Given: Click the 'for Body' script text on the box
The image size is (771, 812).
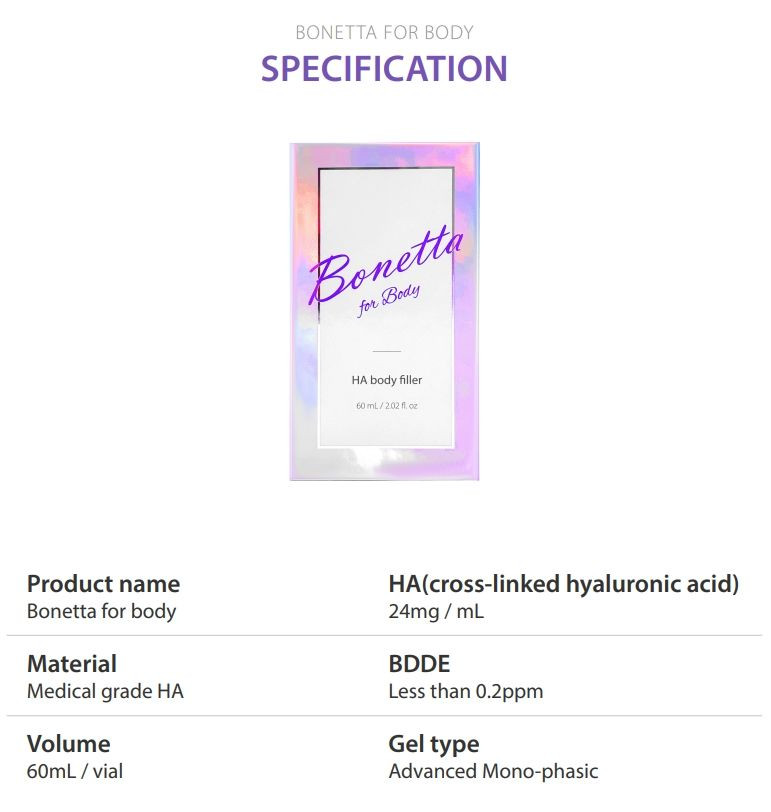Looking at the screenshot, I should pyautogui.click(x=388, y=300).
